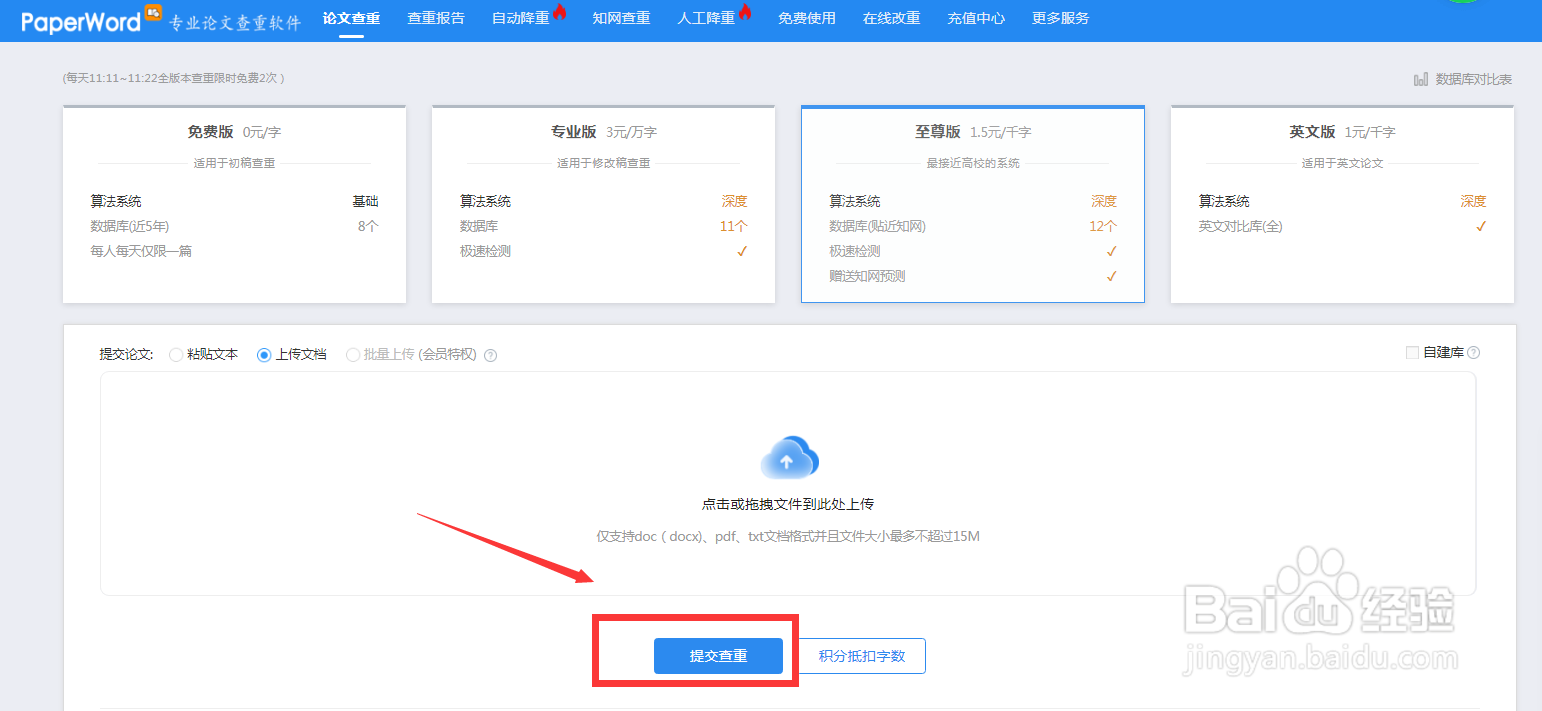The width and height of the screenshot is (1542, 711).
Task: Click the file upload drop area
Action: coord(789,490)
